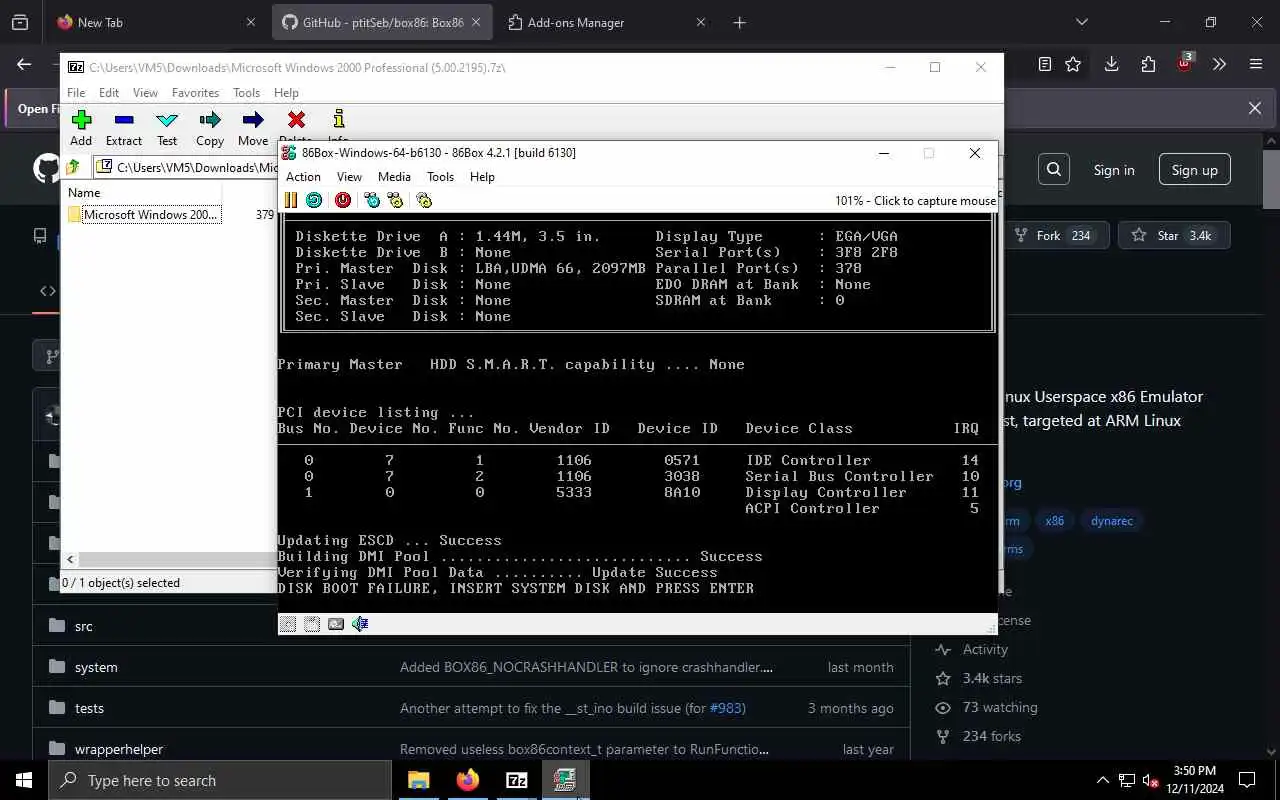Image resolution: width=1280 pixels, height=800 pixels.
Task: Open GitHub search magnifier button
Action: click(1054, 170)
